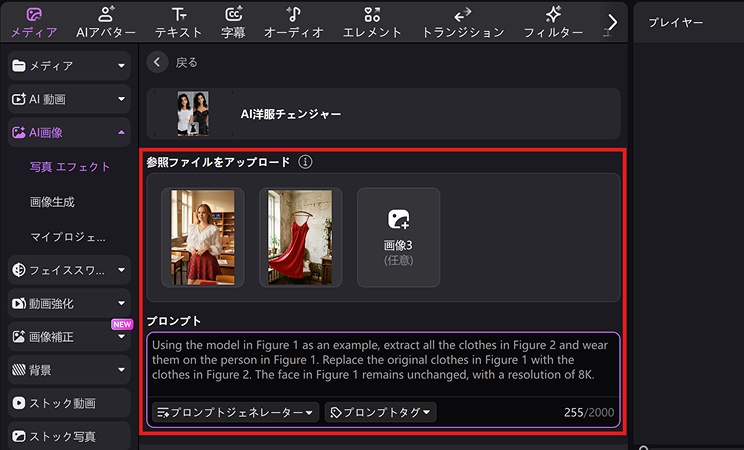Click the AI洋服チェンジャー title

coord(290,114)
